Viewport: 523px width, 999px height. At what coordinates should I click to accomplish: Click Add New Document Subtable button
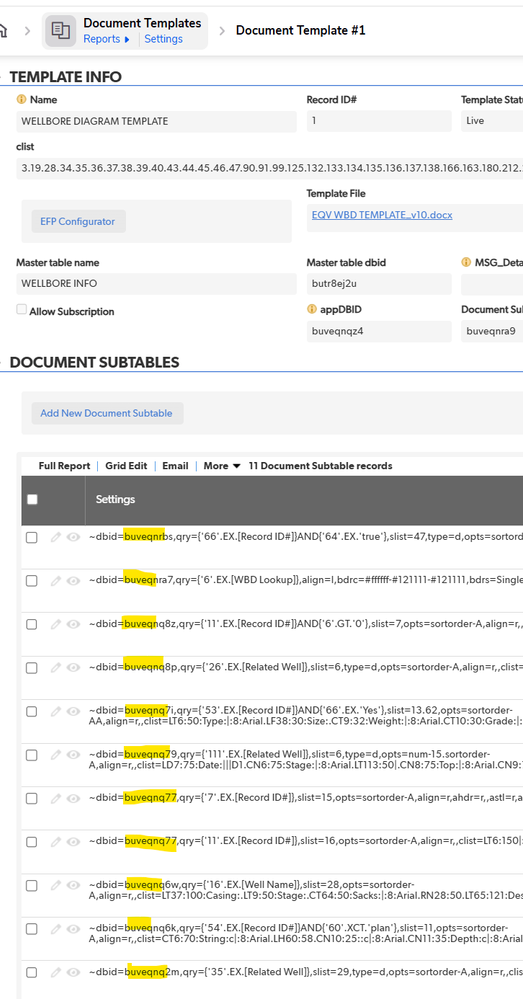coord(106,413)
